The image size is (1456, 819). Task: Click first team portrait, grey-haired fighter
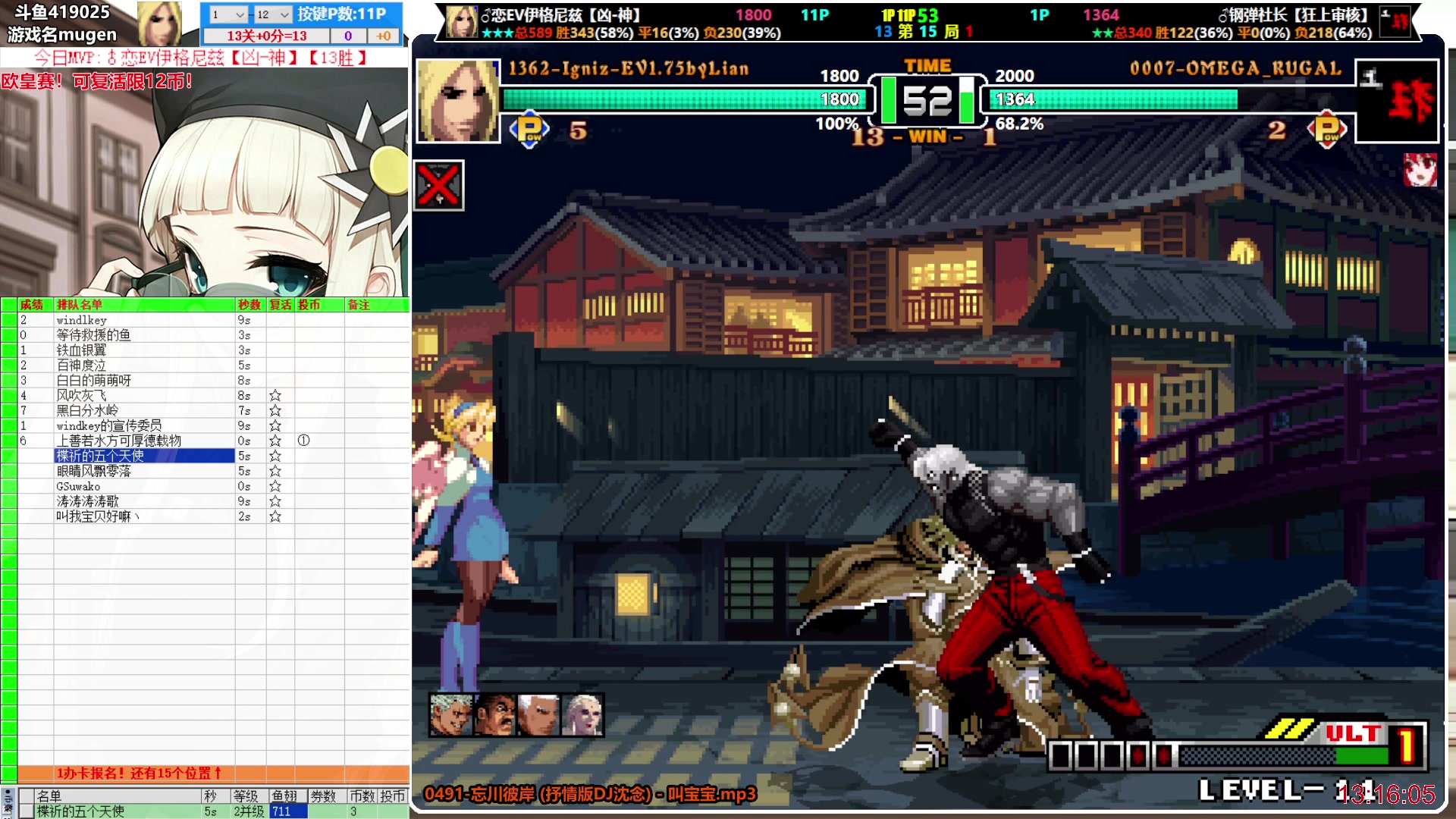tap(451, 714)
